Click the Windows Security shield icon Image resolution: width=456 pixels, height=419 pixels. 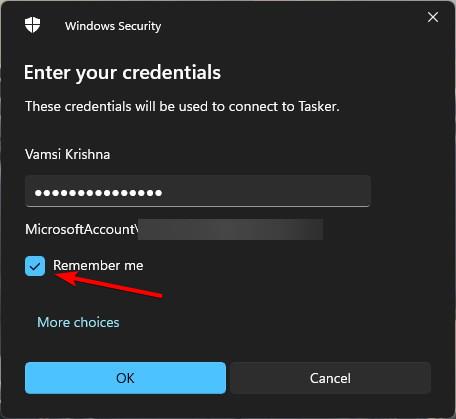tap(32, 25)
